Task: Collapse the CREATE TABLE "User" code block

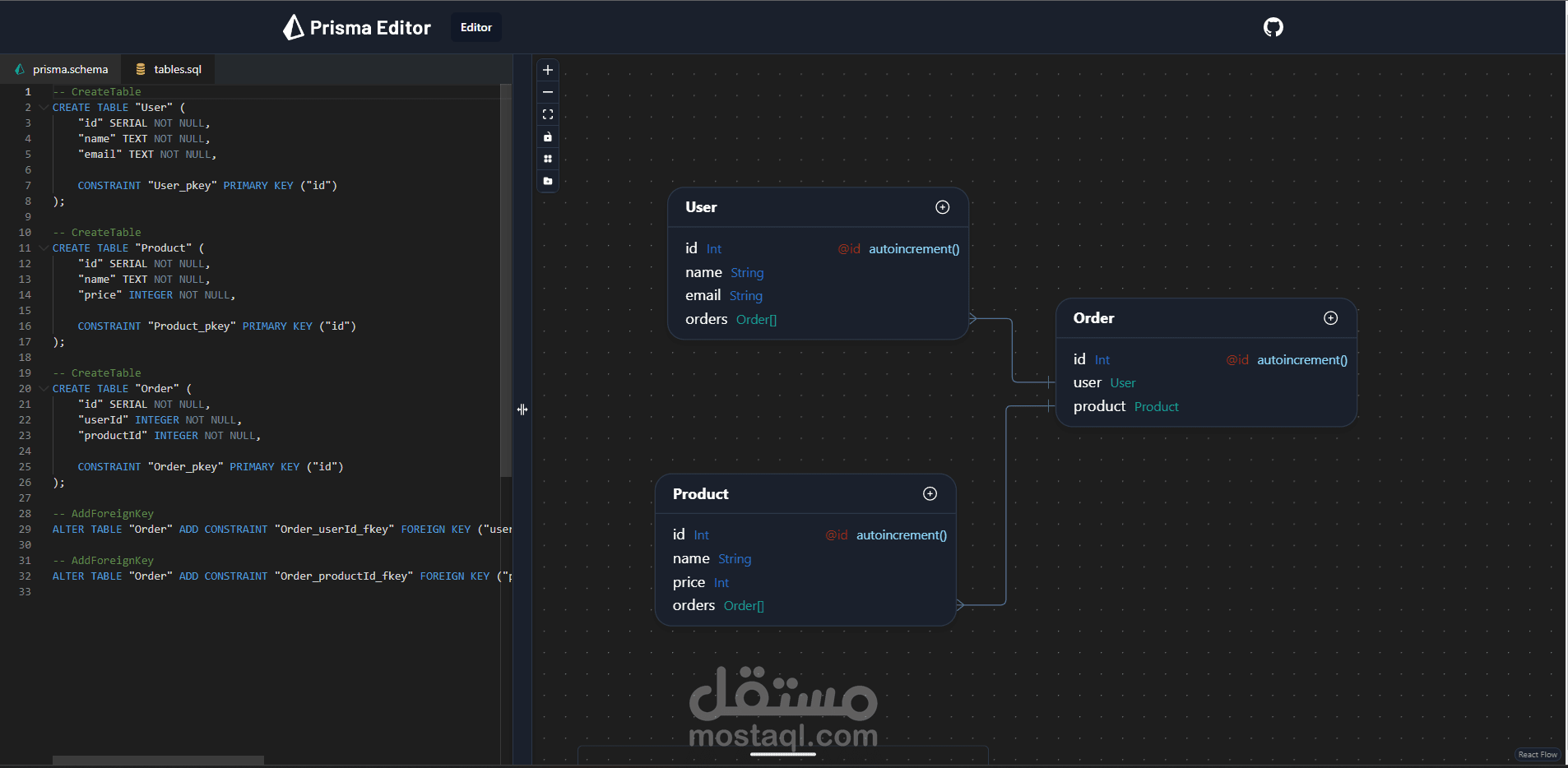Action: [43, 108]
